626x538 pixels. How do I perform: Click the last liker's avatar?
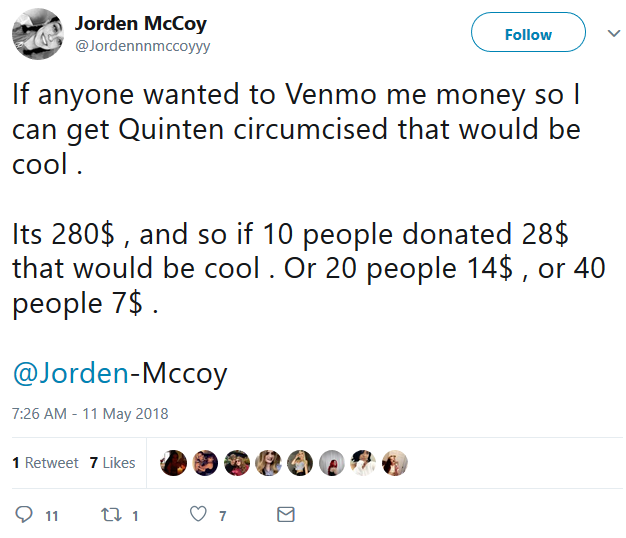[395, 463]
